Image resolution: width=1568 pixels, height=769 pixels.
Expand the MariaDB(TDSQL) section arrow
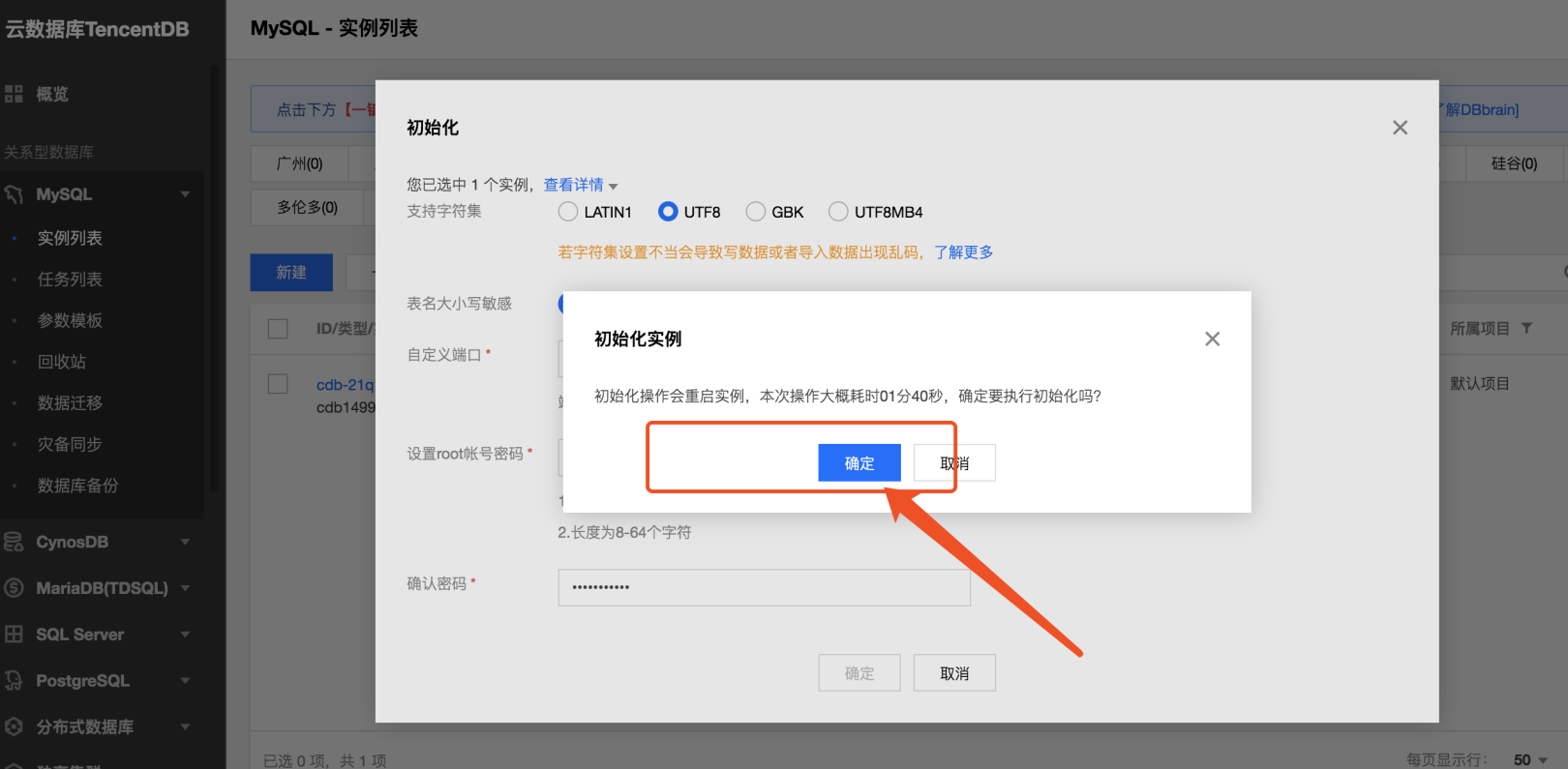[x=185, y=588]
